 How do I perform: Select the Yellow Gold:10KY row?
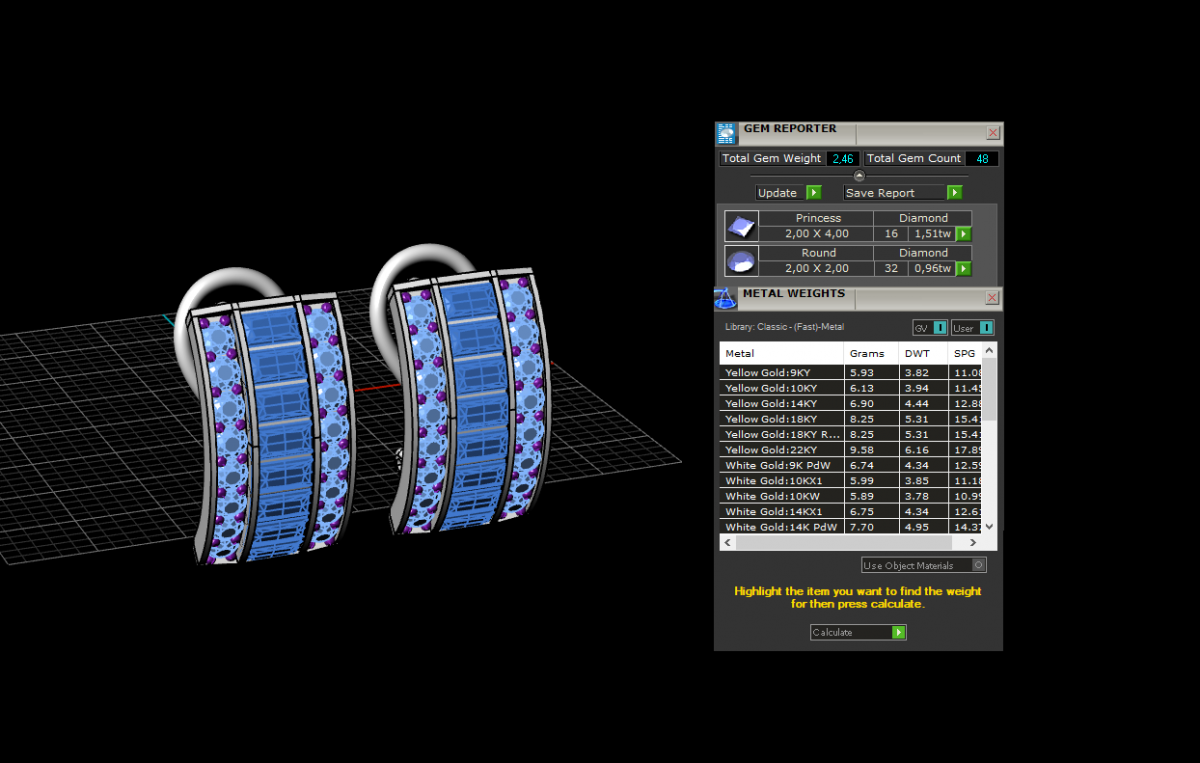click(x=851, y=388)
